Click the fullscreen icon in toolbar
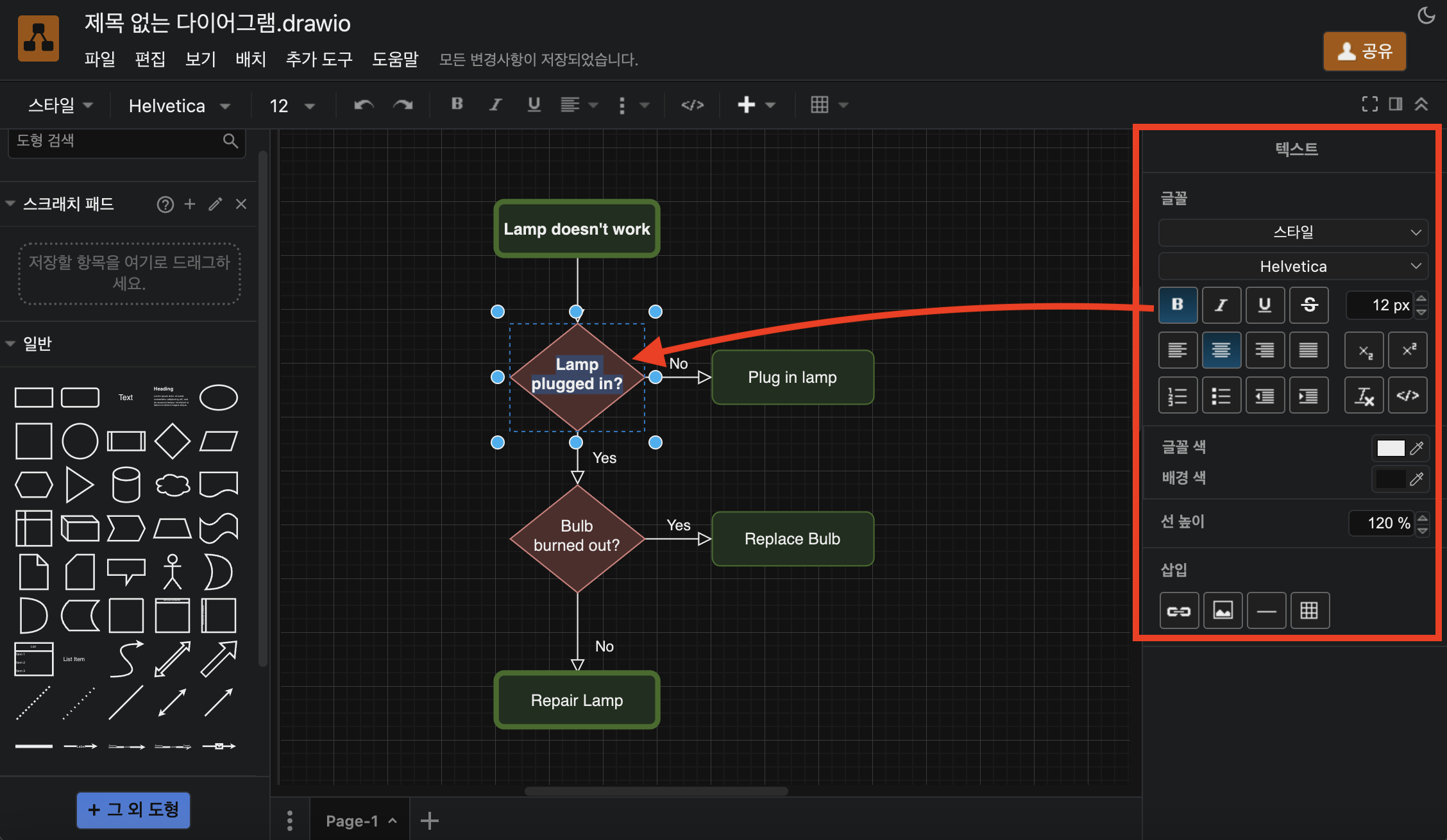1447x840 pixels. tap(1369, 104)
